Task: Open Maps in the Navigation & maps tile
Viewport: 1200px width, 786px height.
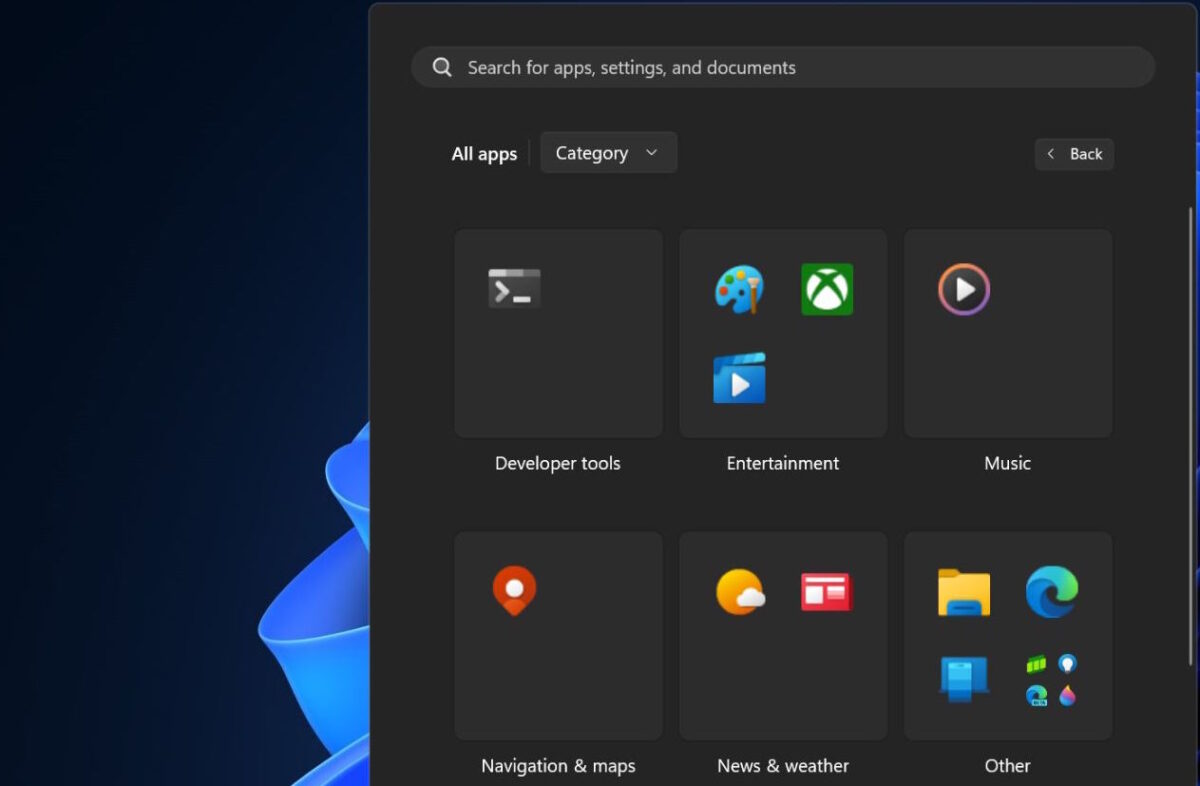Action: 514,590
